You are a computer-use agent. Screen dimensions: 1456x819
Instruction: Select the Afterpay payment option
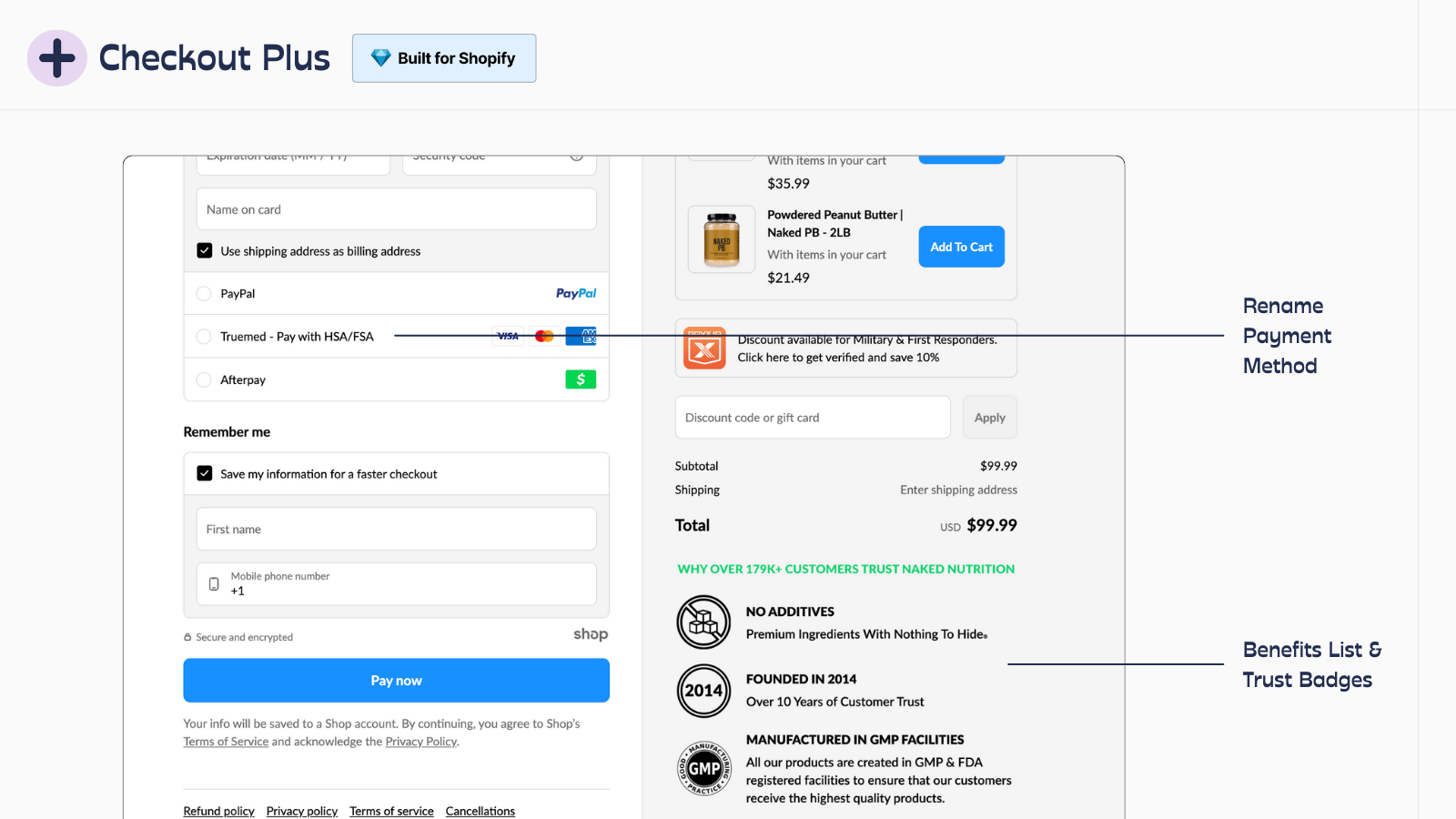tap(204, 379)
